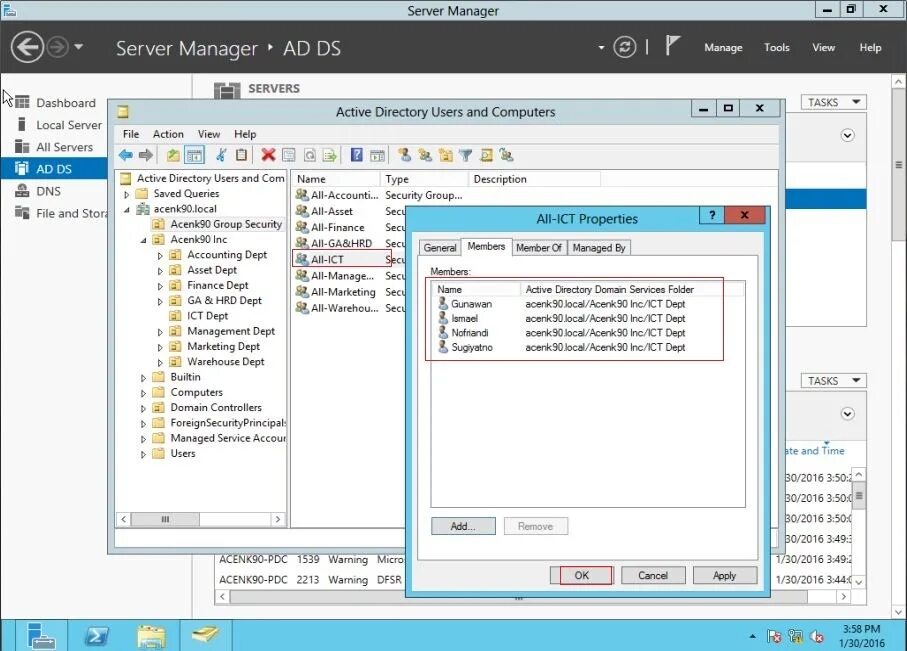This screenshot has width=907, height=651.
Task: Click the red Delete X icon
Action: (268, 155)
